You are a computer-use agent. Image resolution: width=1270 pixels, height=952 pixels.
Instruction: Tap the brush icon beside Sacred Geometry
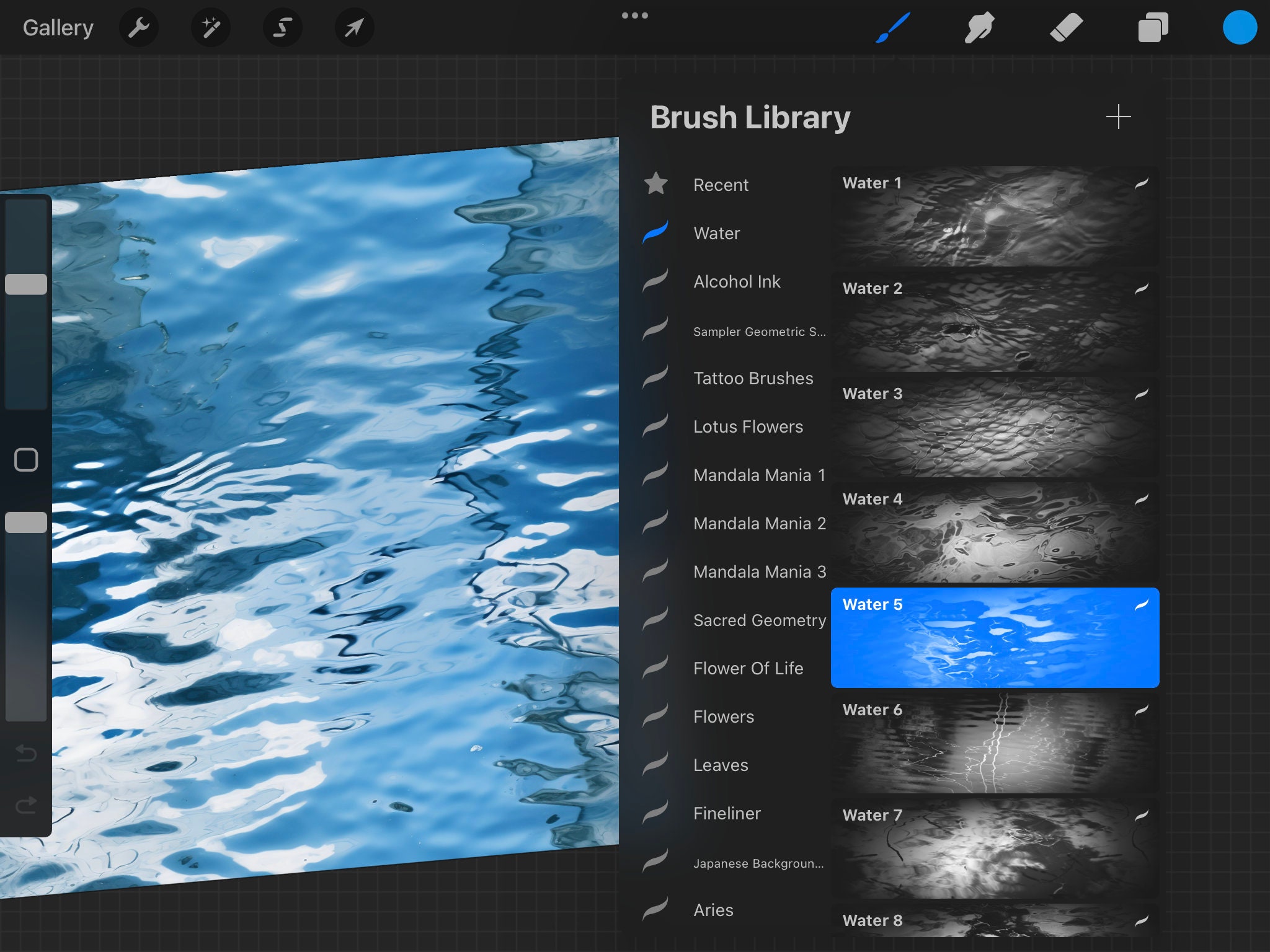(x=656, y=619)
